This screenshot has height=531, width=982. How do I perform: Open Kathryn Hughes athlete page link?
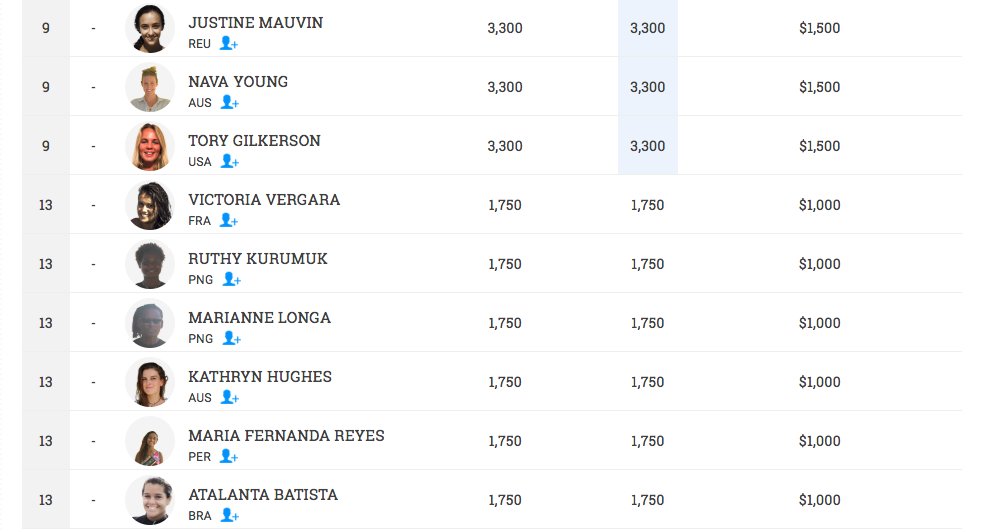pos(260,377)
